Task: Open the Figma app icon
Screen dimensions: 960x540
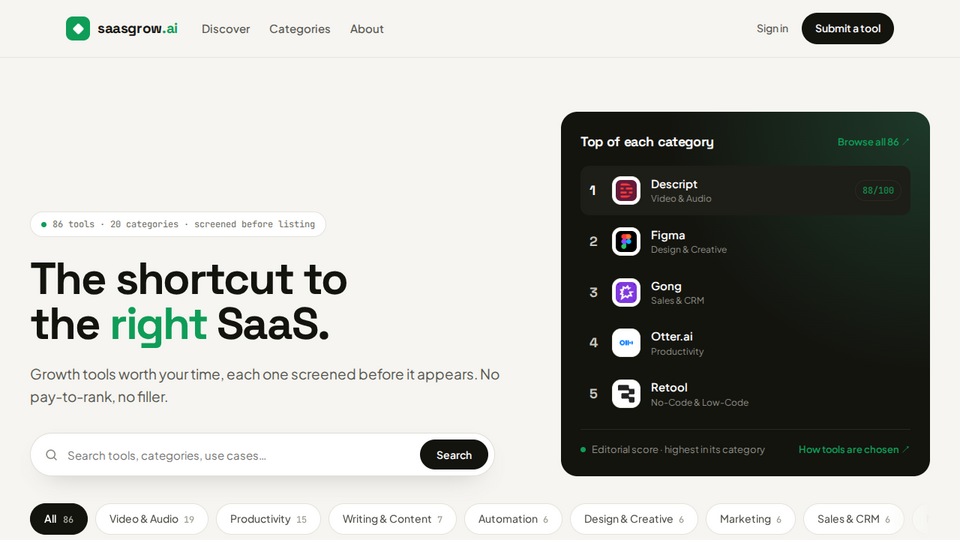Action: coord(626,241)
